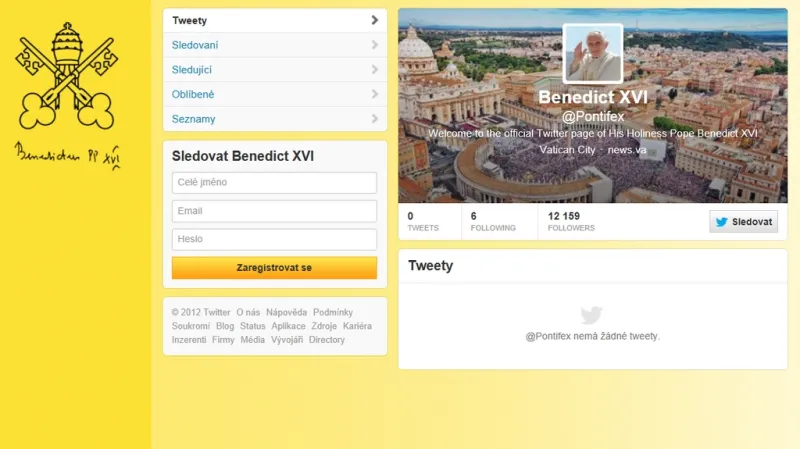Click the Benedictus PP XVI signature

click(x=67, y=155)
